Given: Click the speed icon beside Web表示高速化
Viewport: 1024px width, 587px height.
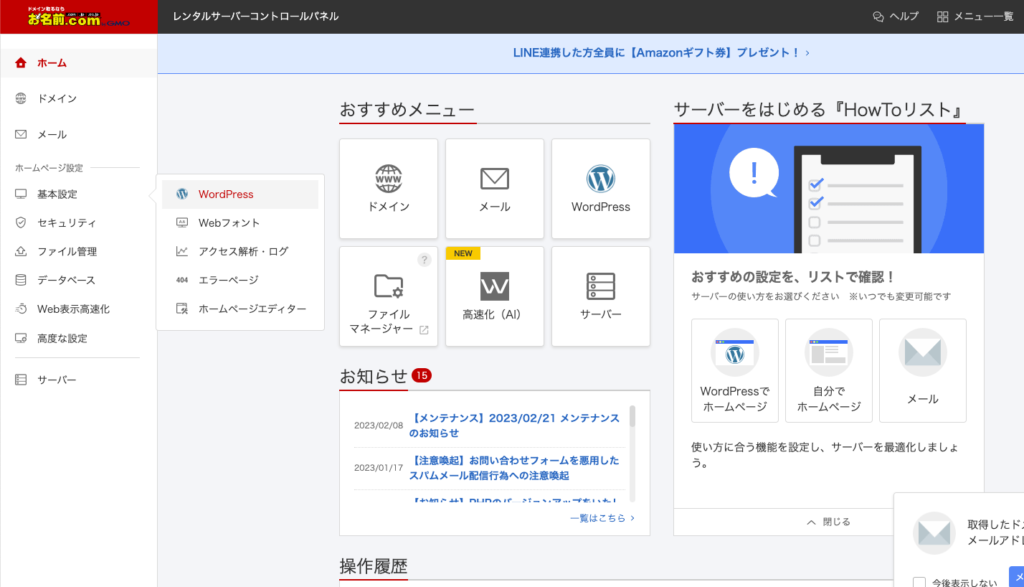Looking at the screenshot, I should pyautogui.click(x=21, y=309).
